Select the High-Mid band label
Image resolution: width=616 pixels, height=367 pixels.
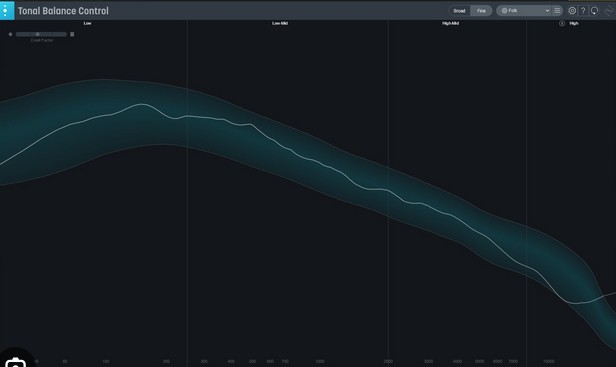coord(451,23)
